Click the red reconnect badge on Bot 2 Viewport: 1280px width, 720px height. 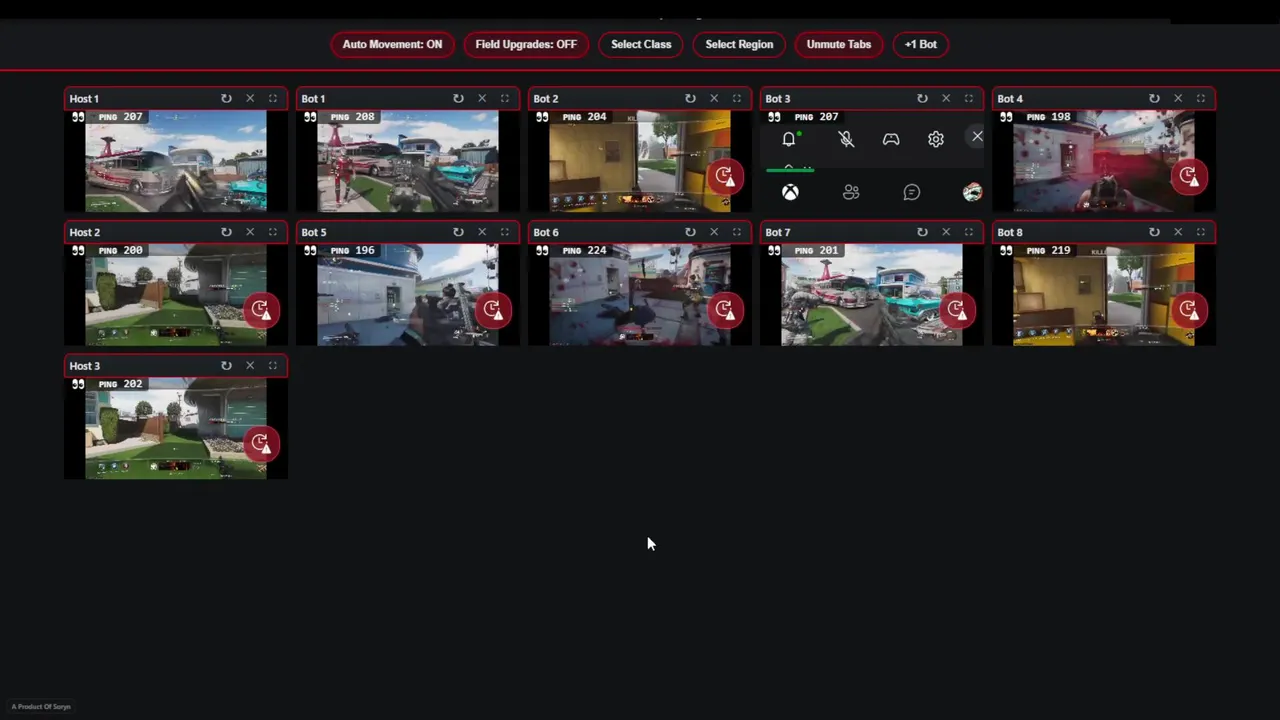[724, 177]
